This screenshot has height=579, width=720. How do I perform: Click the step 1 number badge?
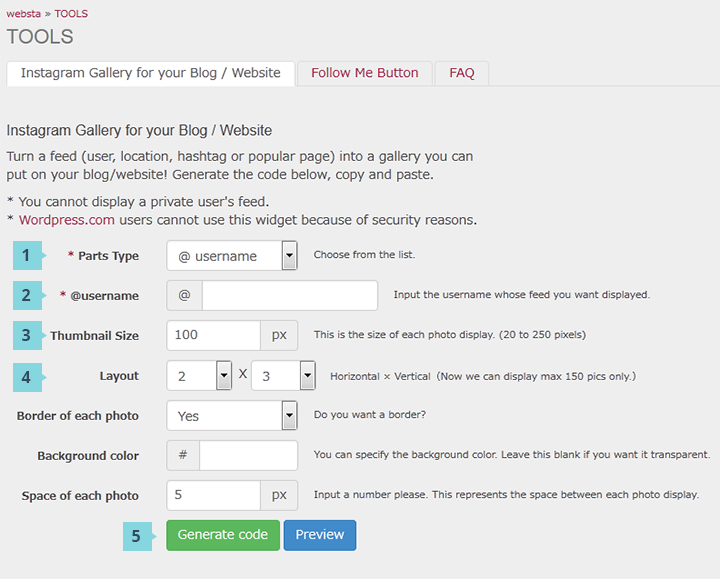click(x=28, y=255)
